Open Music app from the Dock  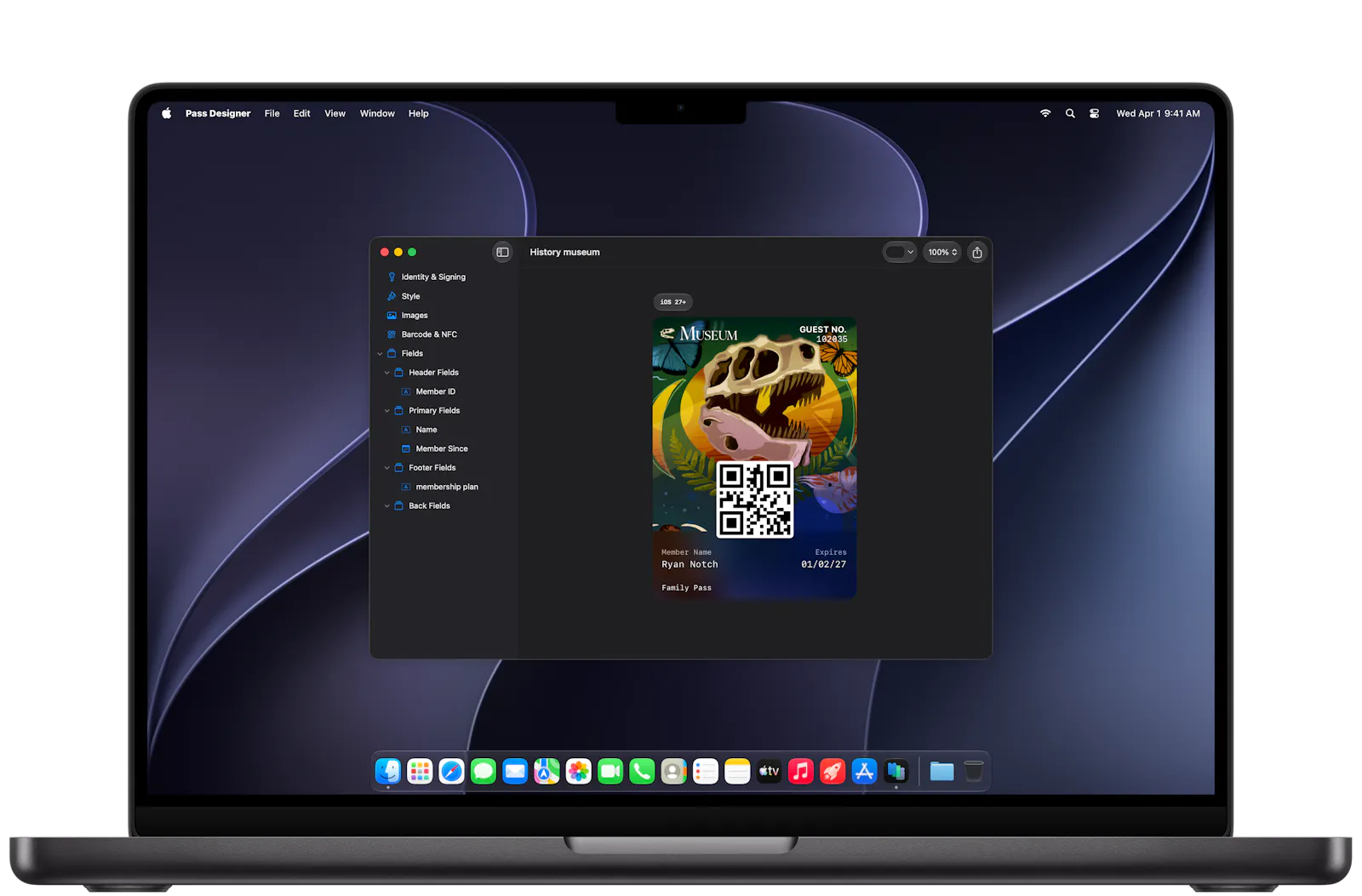[x=801, y=772]
